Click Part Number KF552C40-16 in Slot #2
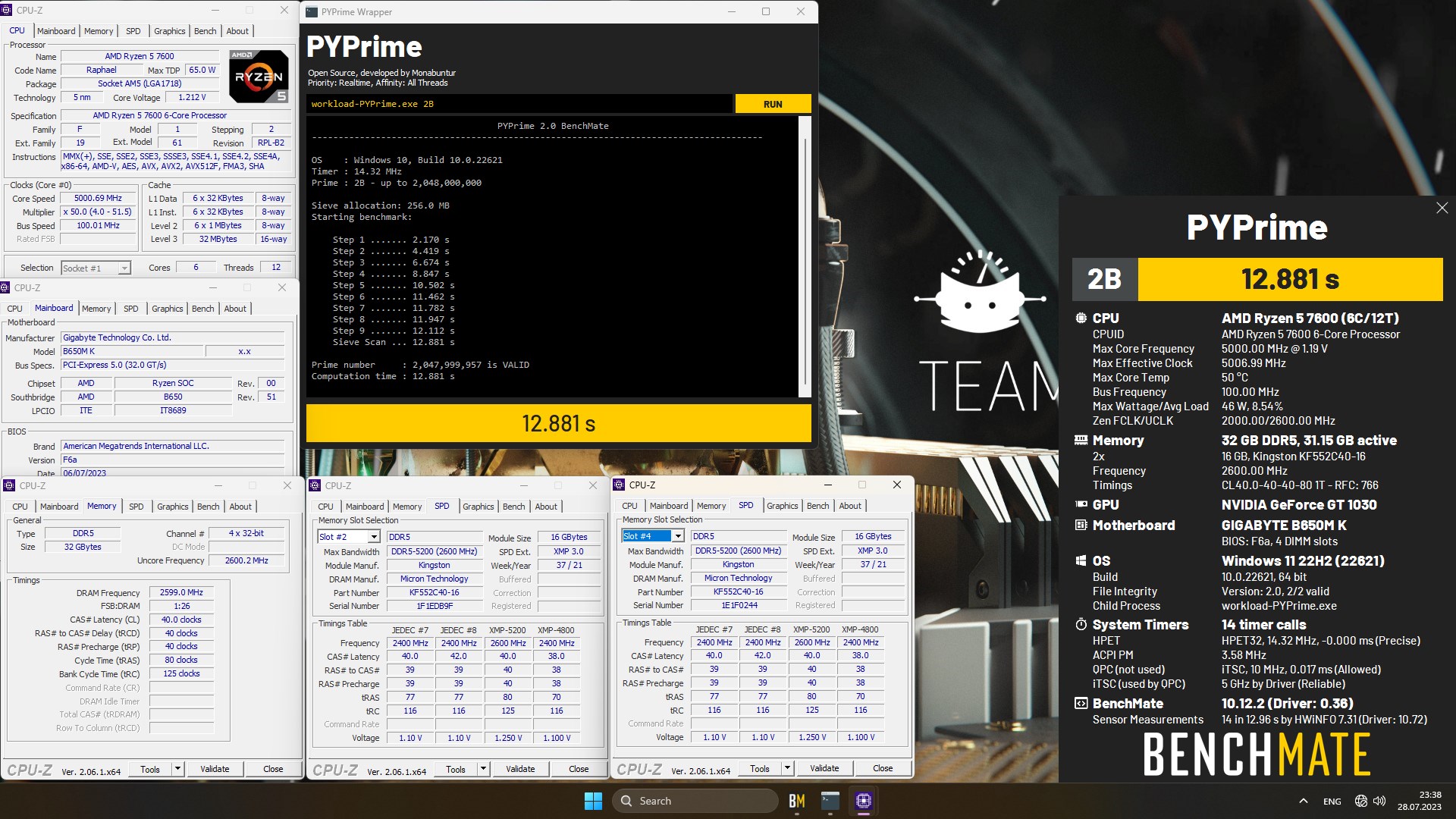This screenshot has height=819, width=1456. 434,592
